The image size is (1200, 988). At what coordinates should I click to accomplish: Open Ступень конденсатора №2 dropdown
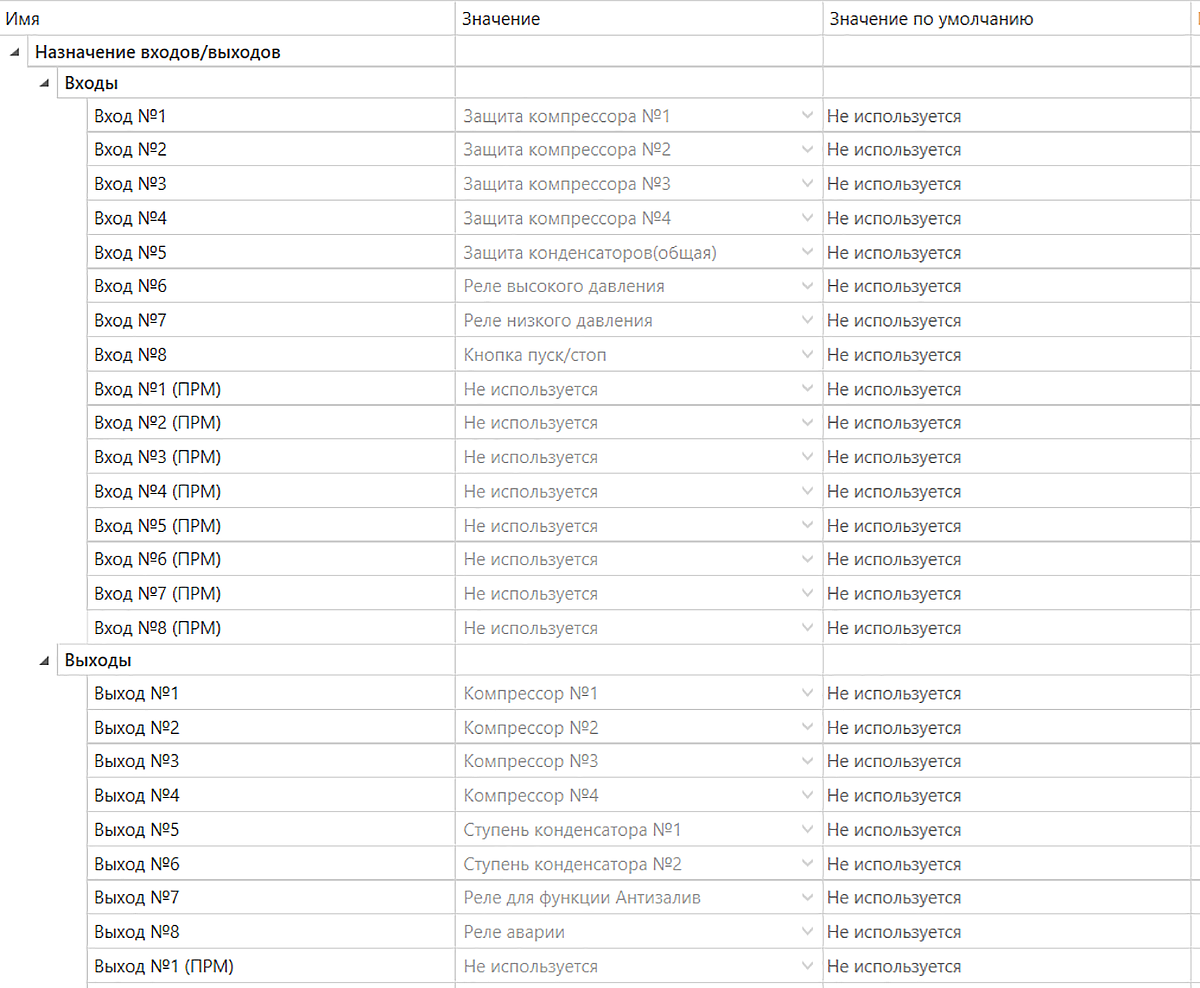pyautogui.click(x=808, y=864)
